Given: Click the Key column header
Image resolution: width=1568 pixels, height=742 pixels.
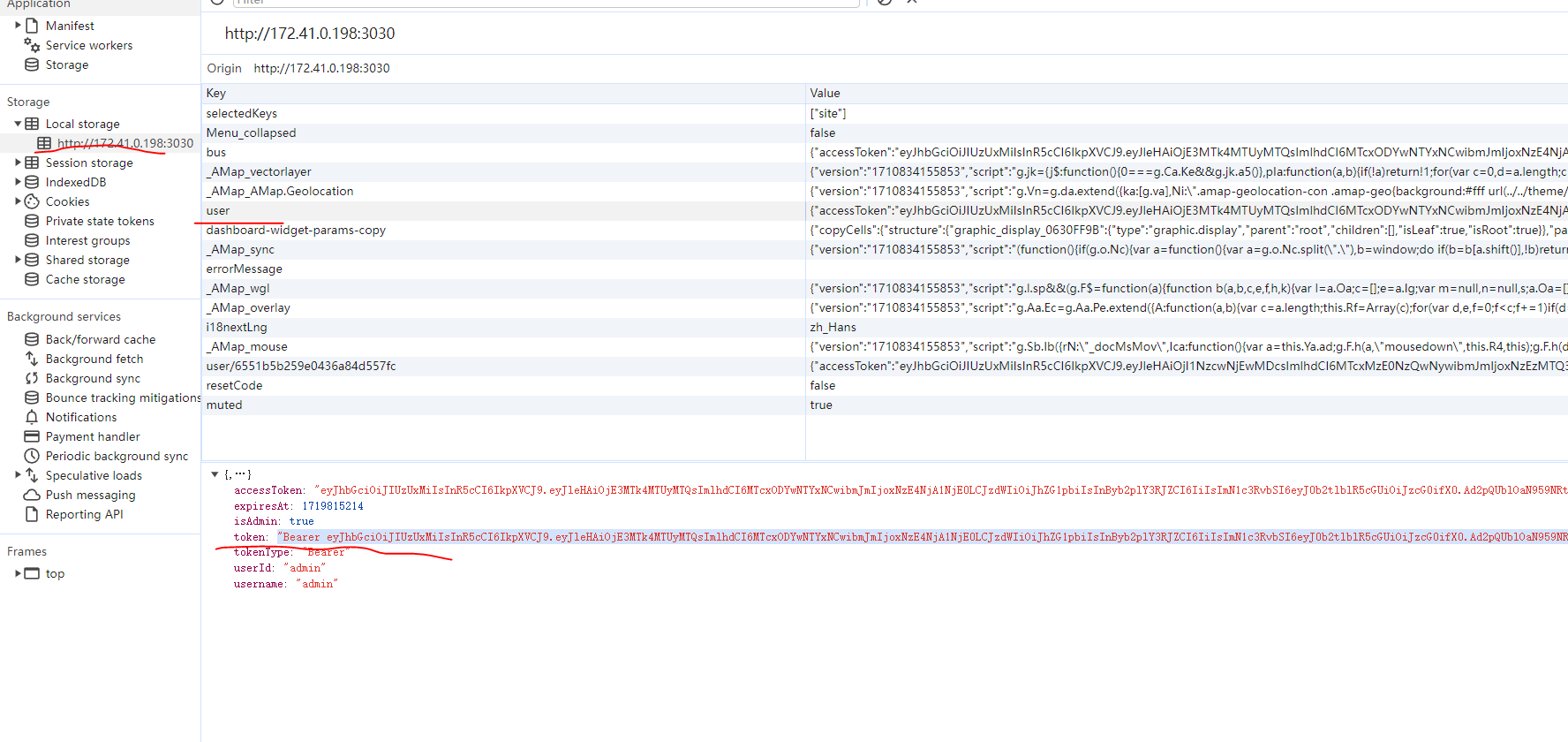Looking at the screenshot, I should (503, 93).
